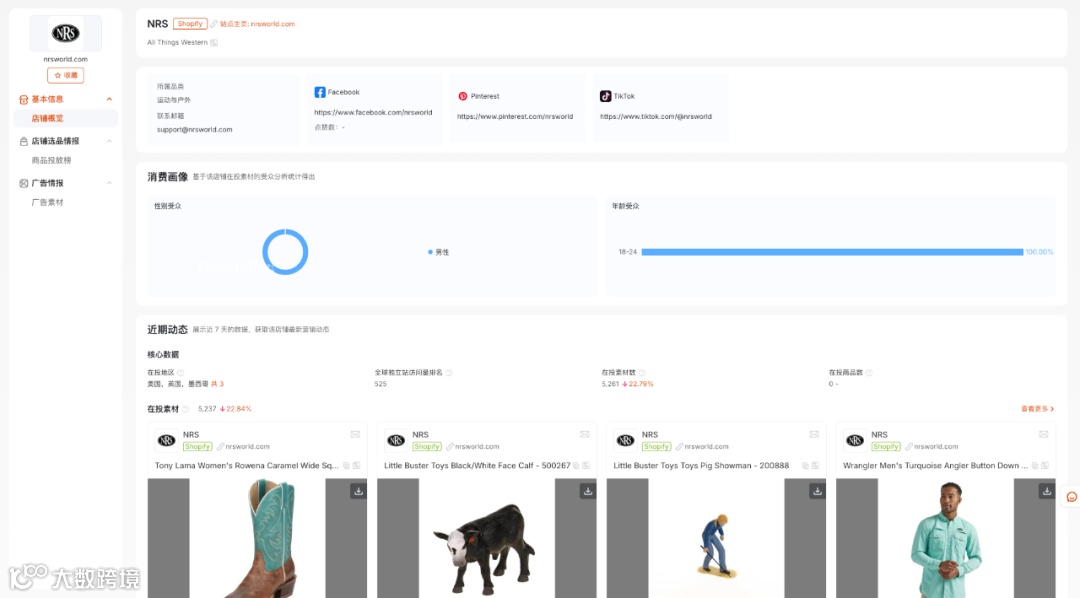Image resolution: width=1080 pixels, height=598 pixels.
Task: Open the 站点主页 nrsworld.com link
Action: 258,24
